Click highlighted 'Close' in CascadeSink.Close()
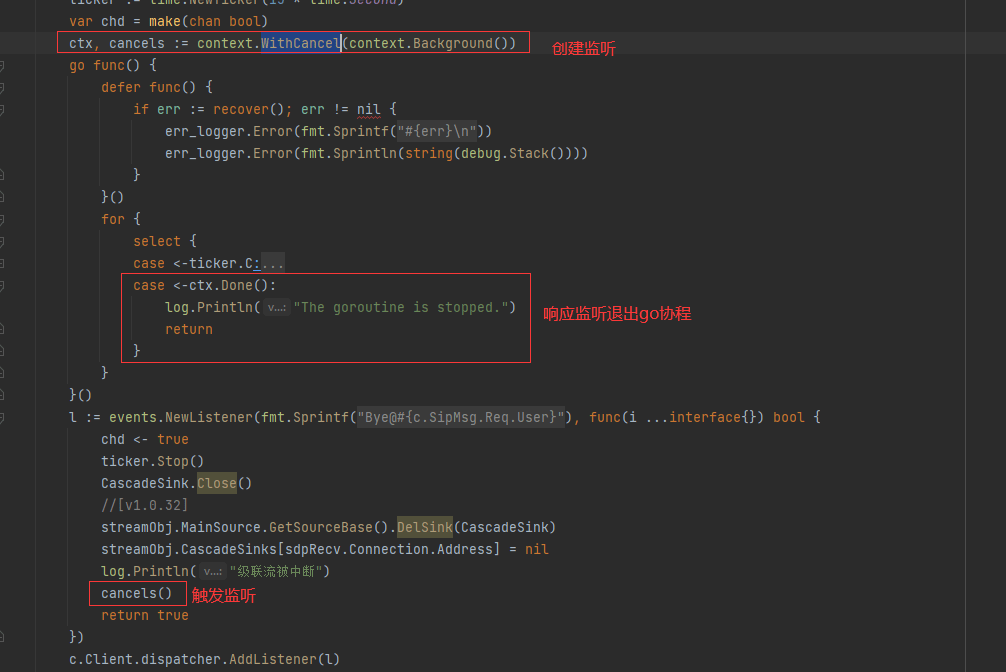The height and width of the screenshot is (672, 1006). click(x=217, y=483)
